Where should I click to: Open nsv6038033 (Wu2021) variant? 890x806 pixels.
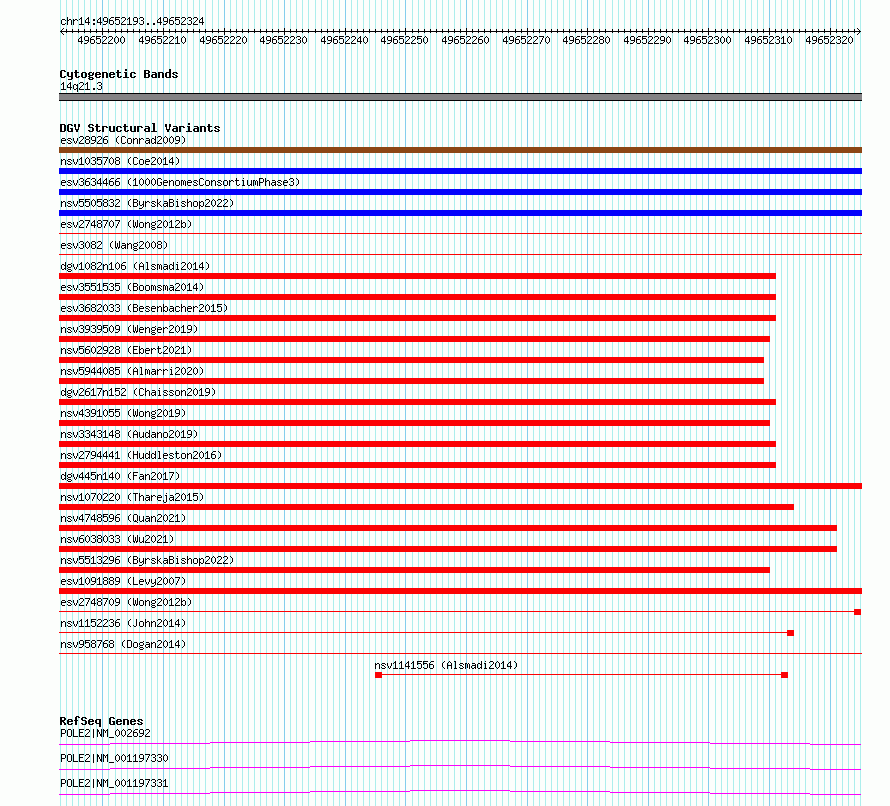coord(117,539)
